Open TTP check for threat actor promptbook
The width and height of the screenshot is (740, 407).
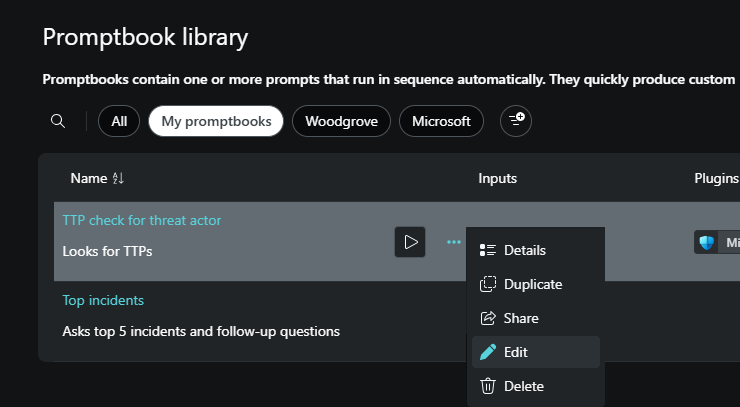tap(142, 220)
